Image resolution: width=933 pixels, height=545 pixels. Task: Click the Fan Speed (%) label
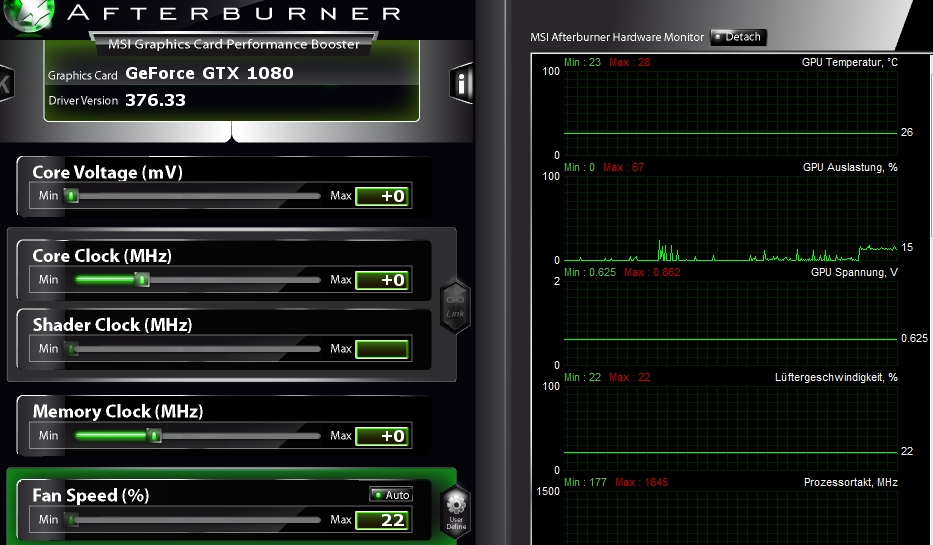(90, 495)
